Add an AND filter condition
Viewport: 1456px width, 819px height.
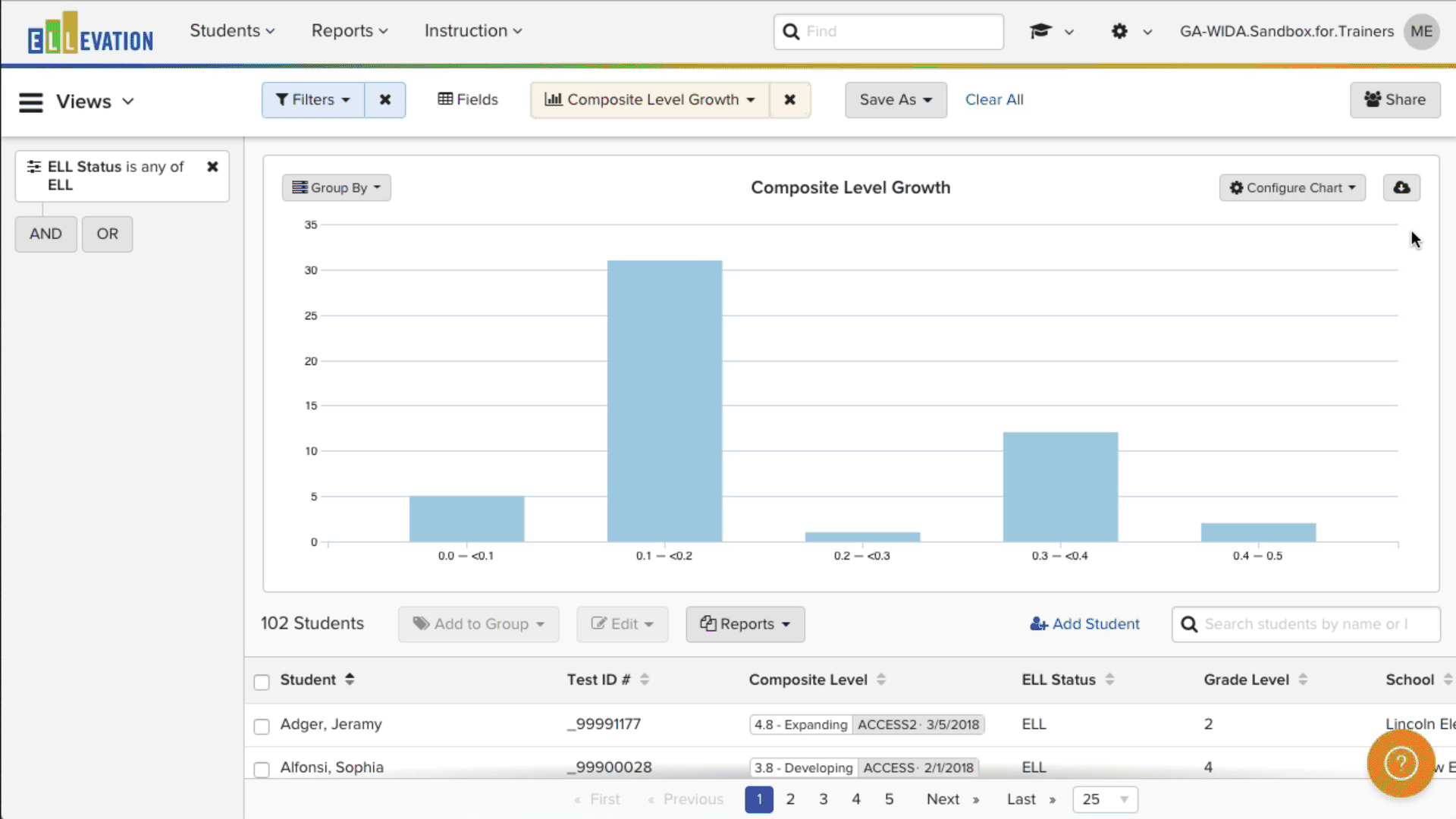point(45,234)
